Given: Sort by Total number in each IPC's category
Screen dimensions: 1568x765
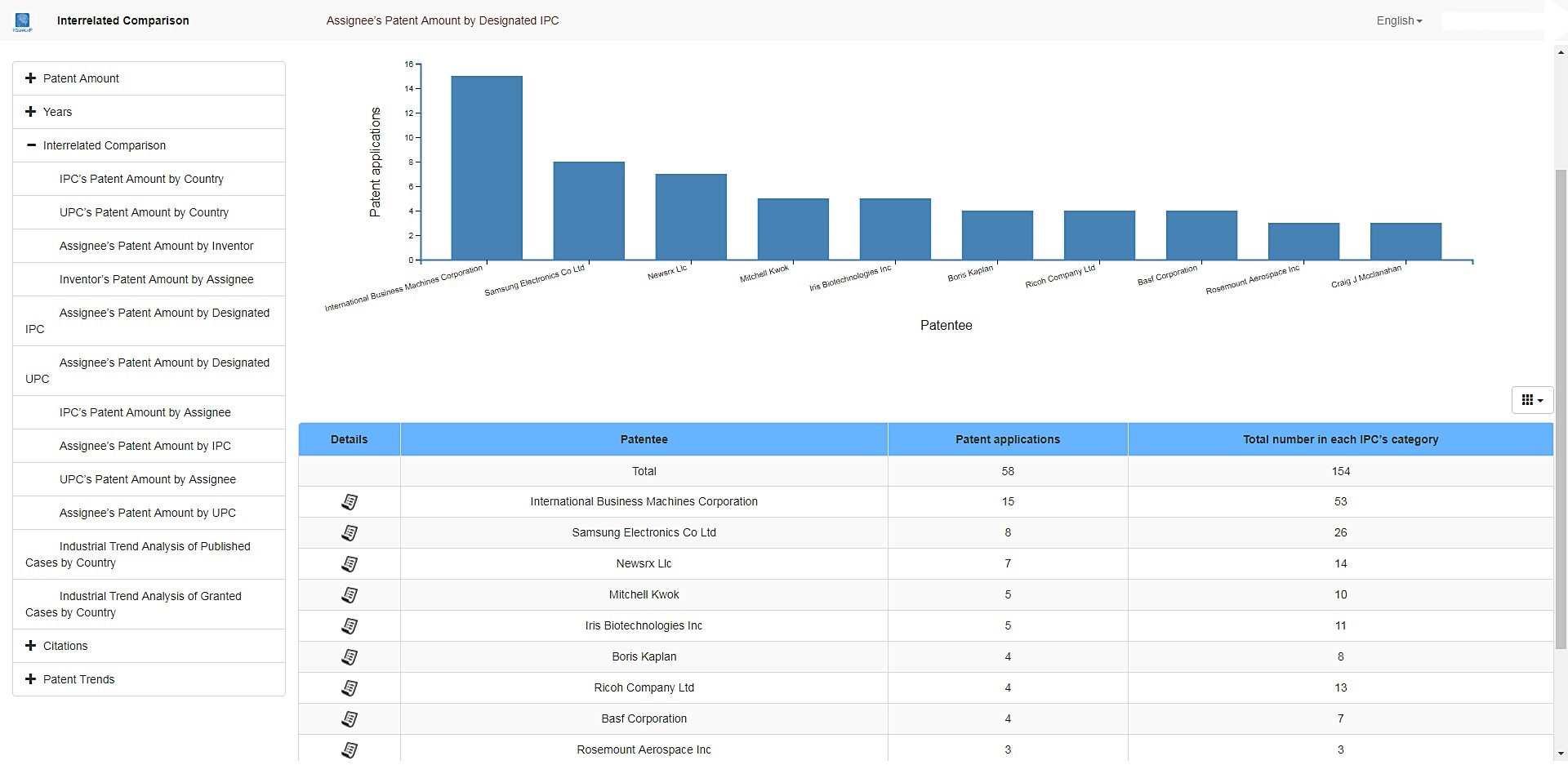Looking at the screenshot, I should (x=1340, y=439).
